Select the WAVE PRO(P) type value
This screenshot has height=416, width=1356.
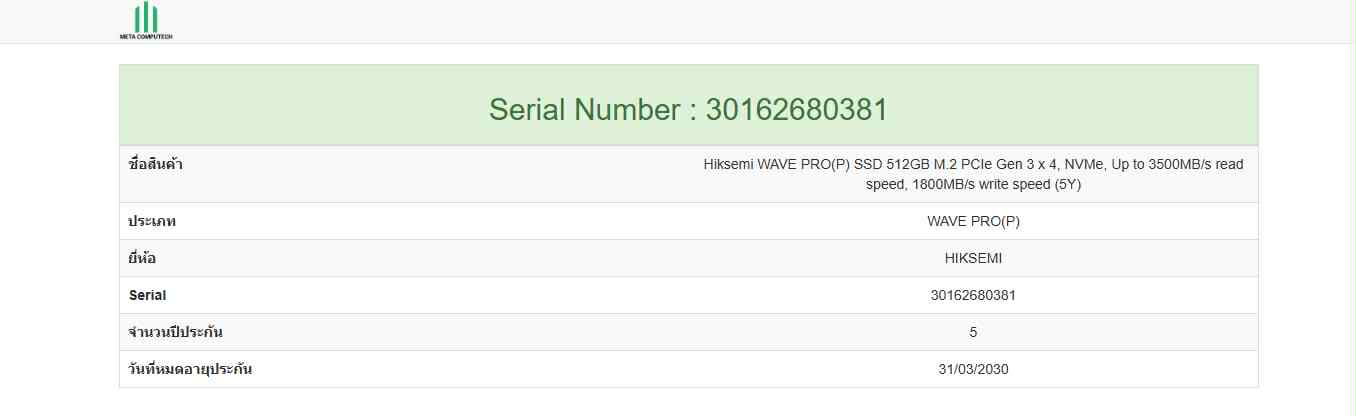pyautogui.click(x=973, y=221)
